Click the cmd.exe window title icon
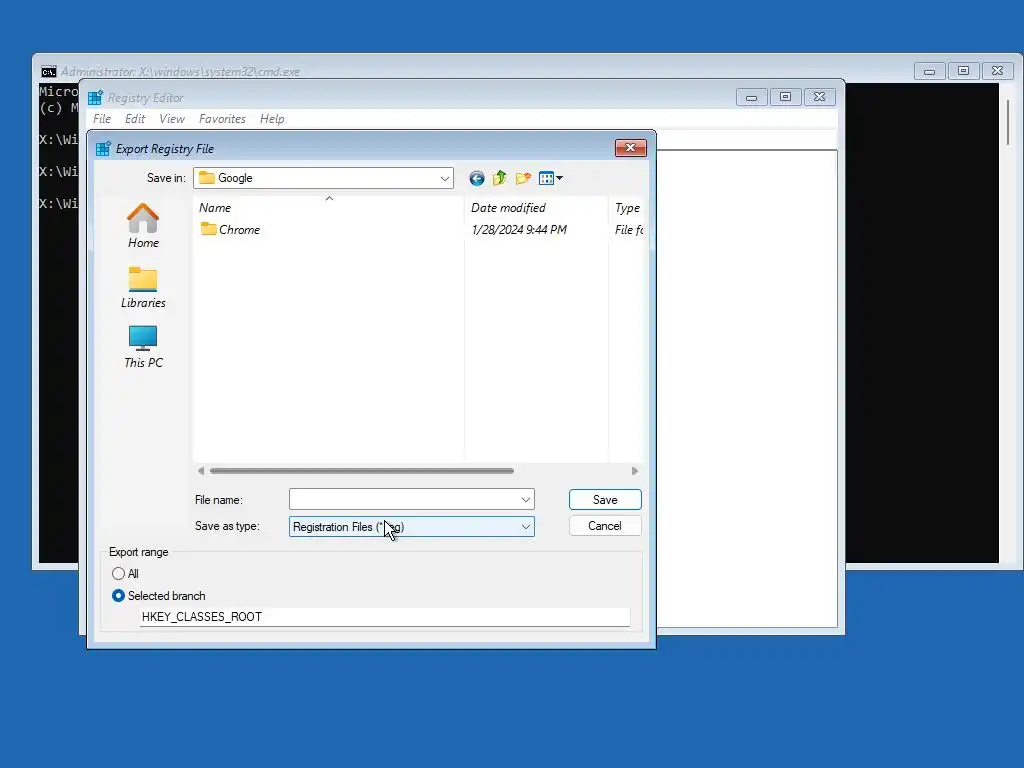 49,72
